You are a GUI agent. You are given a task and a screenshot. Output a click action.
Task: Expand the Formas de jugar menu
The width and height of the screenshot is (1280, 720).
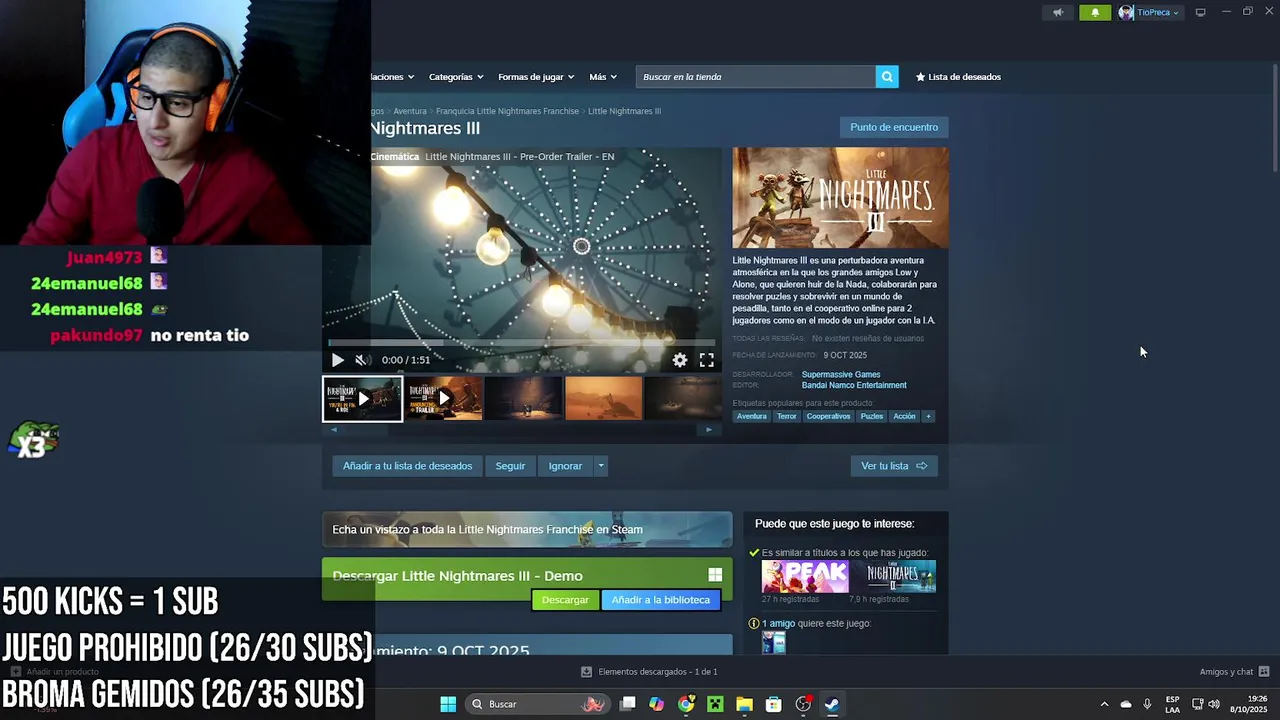536,77
